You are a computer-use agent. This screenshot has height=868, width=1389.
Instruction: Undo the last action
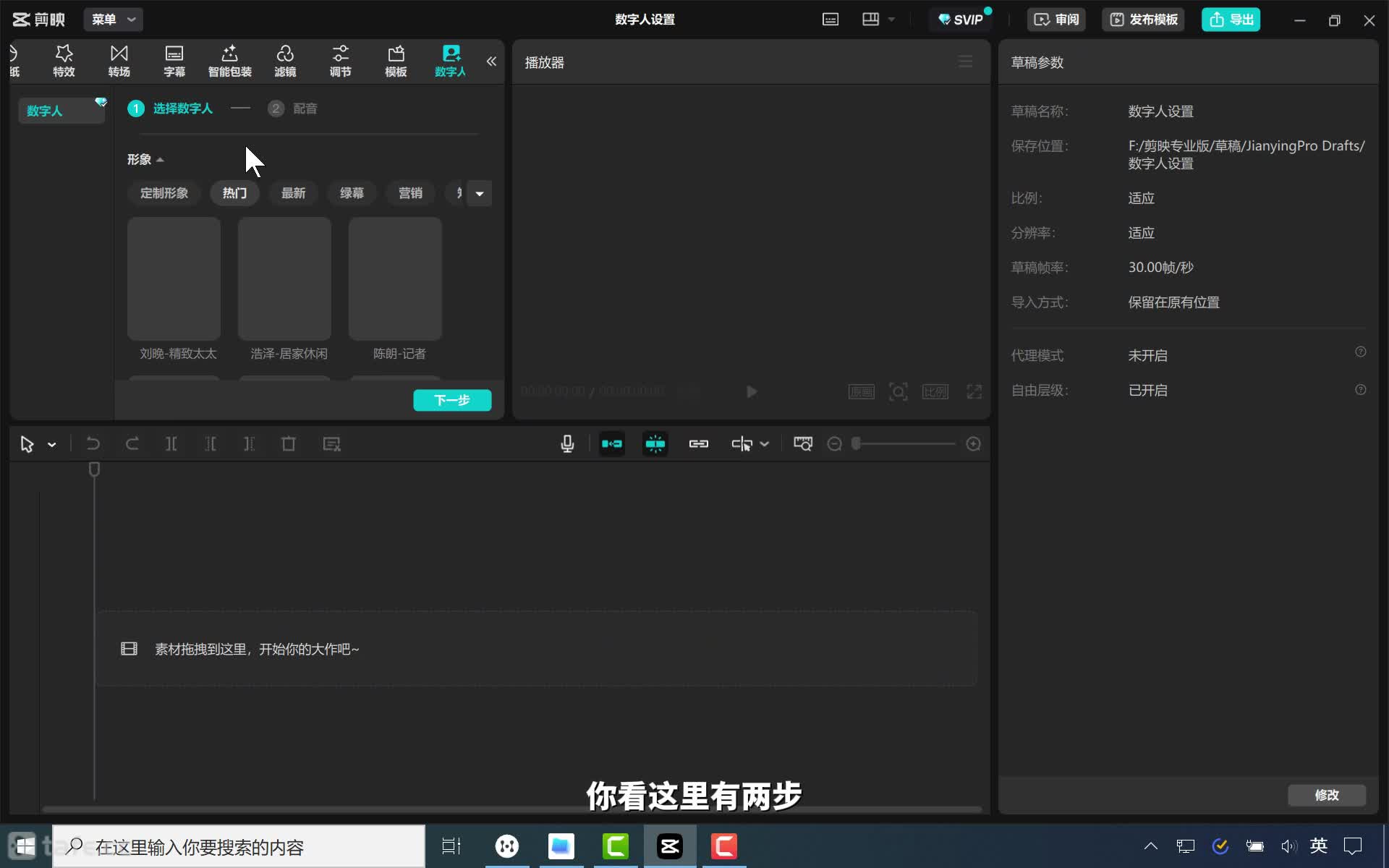93,444
